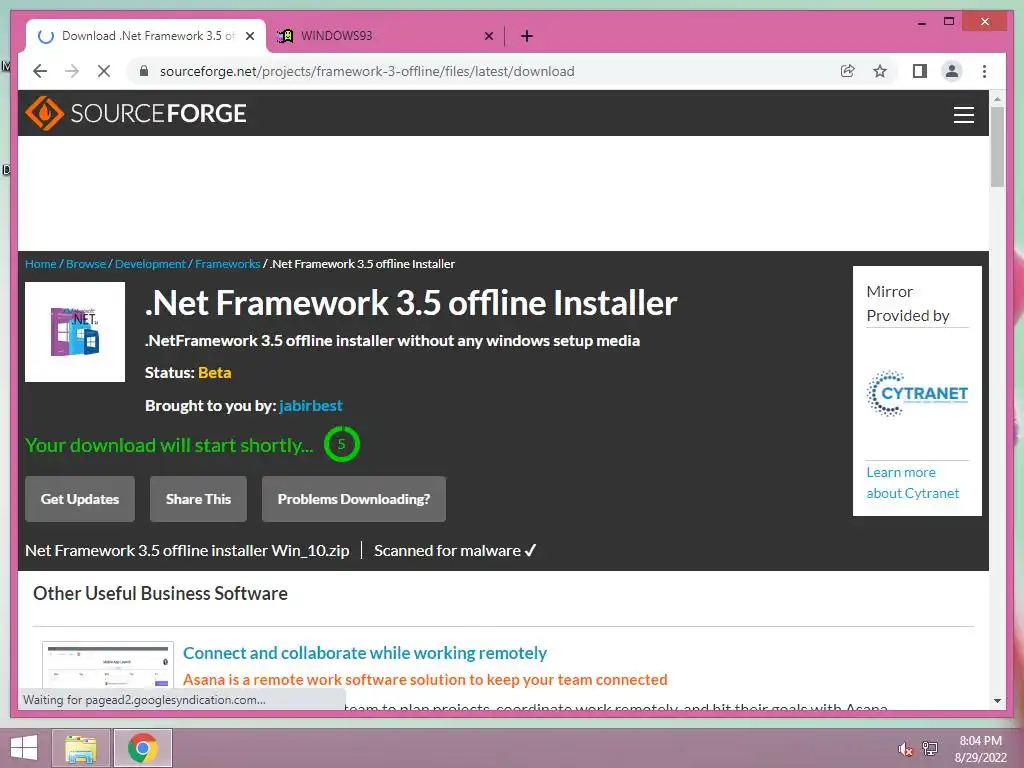Open File Explorer from the taskbar
The height and width of the screenshot is (768, 1024).
[80, 748]
